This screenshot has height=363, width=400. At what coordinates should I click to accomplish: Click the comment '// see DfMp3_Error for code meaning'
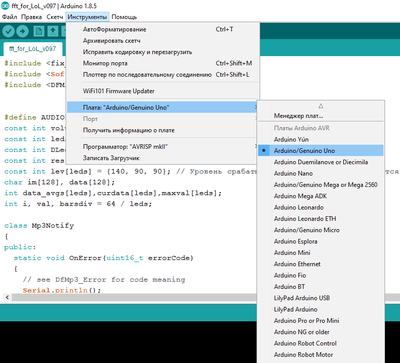tap(104, 279)
